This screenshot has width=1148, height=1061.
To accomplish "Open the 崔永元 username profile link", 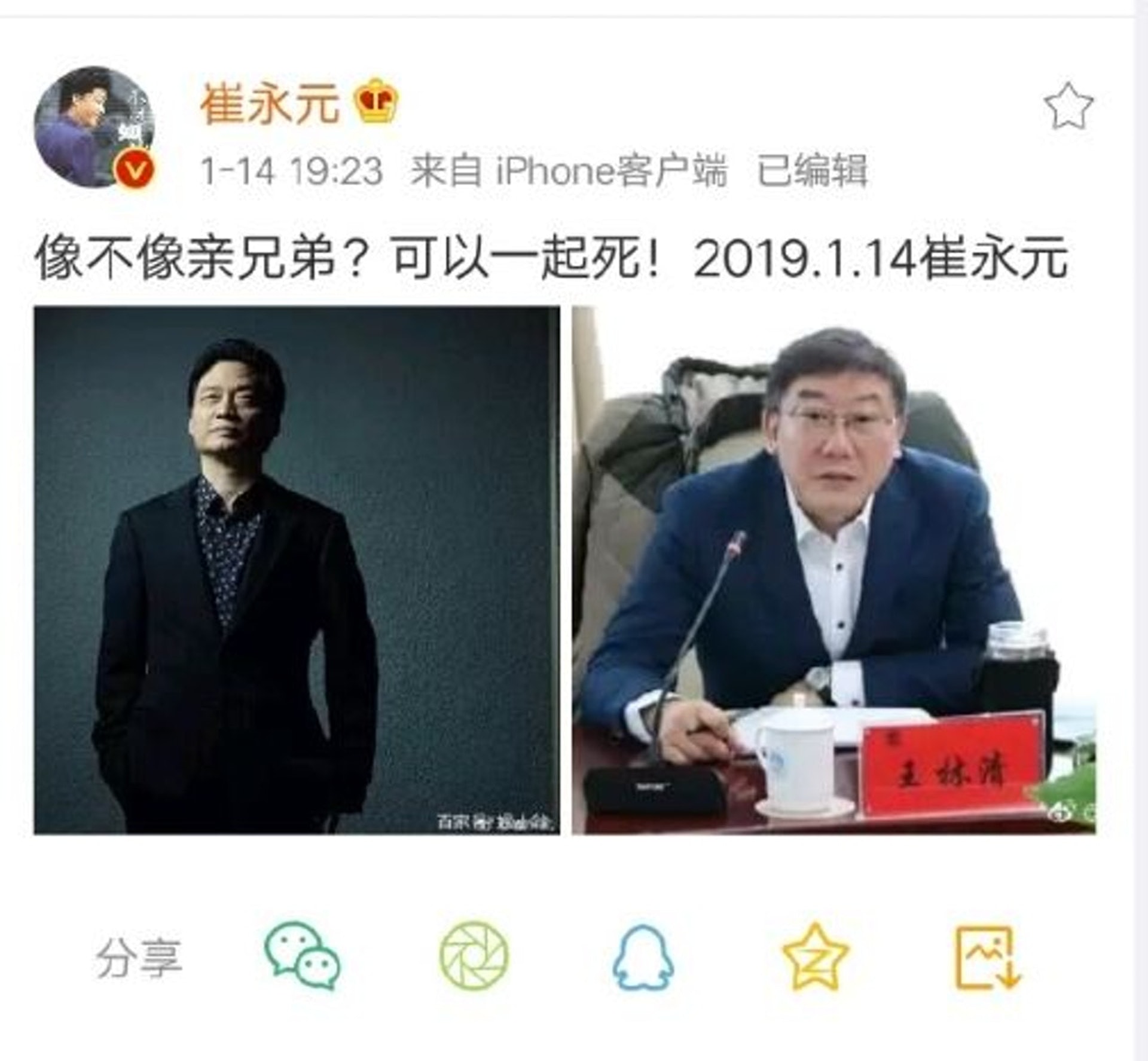I will 270,104.
